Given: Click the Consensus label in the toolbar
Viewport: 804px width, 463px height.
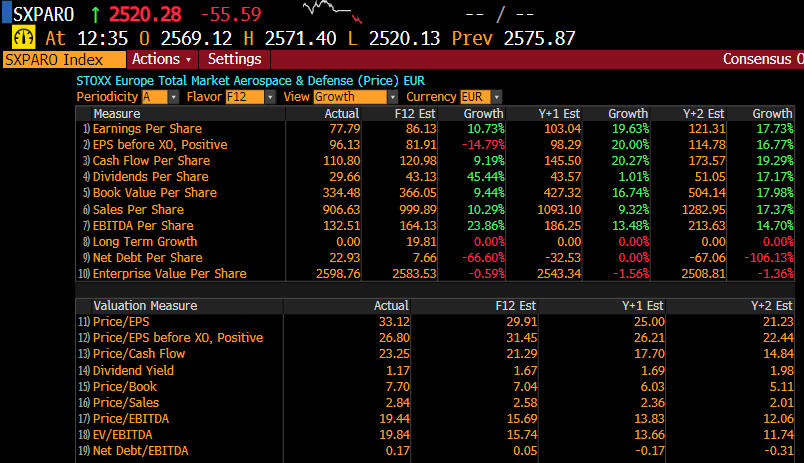Looking at the screenshot, I should [757, 59].
